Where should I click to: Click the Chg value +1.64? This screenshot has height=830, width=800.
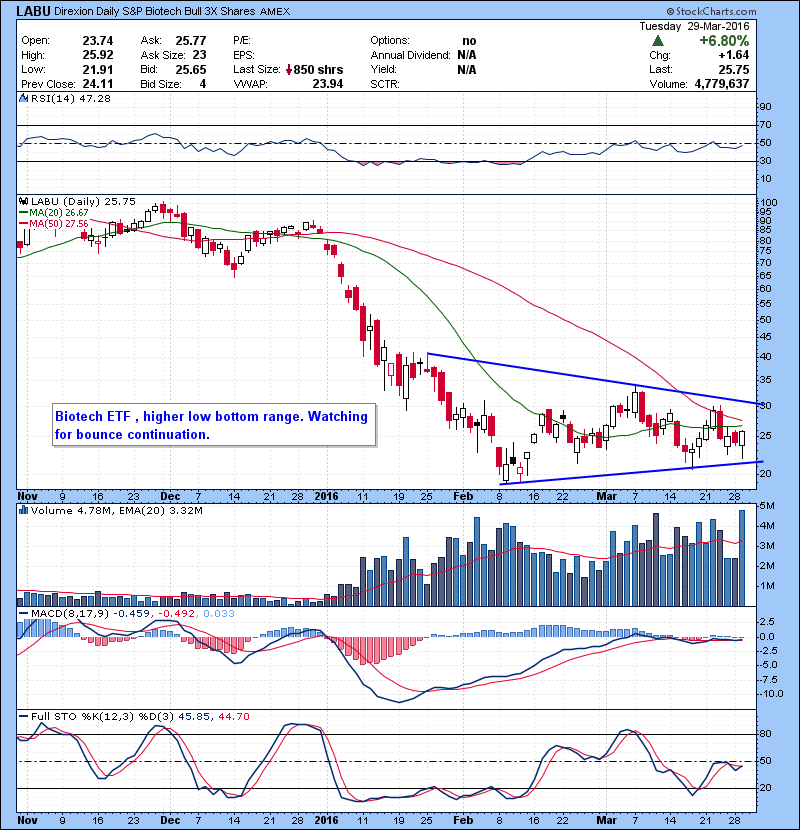[733, 55]
